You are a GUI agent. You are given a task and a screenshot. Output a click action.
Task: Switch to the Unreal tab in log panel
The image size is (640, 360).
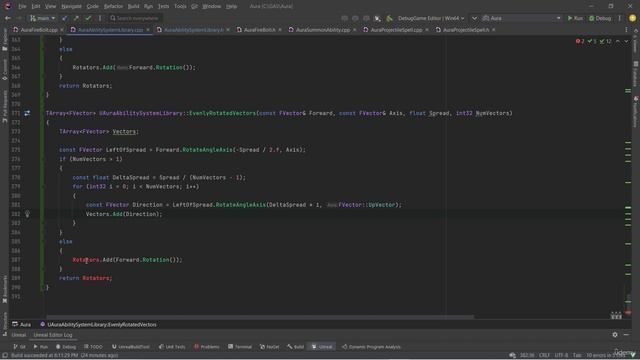click(18, 335)
